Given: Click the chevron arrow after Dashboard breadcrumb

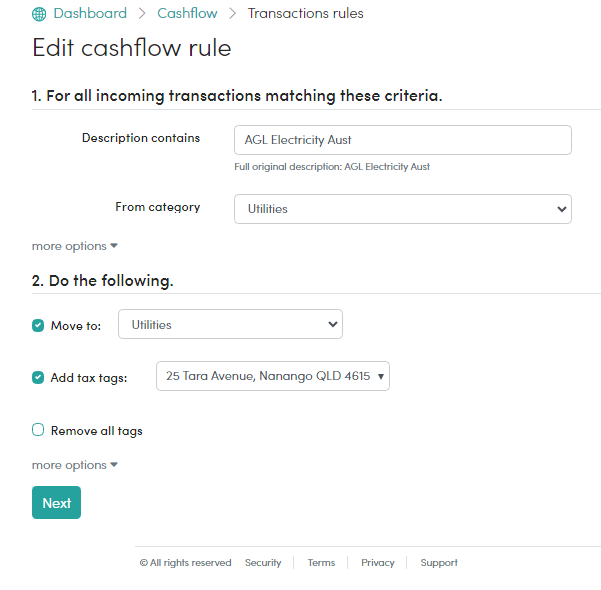Looking at the screenshot, I should (x=142, y=14).
